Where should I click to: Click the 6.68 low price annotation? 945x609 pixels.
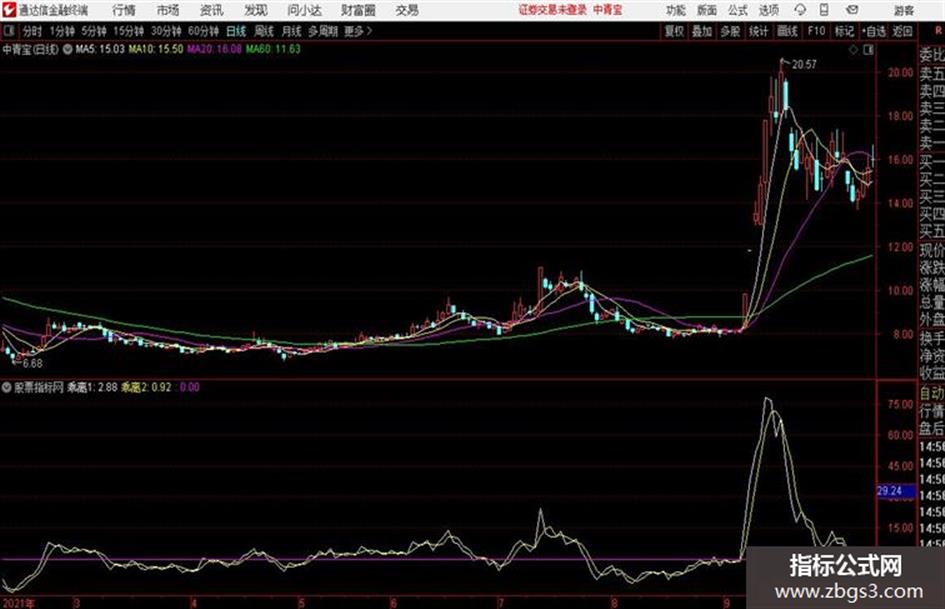pos(33,364)
